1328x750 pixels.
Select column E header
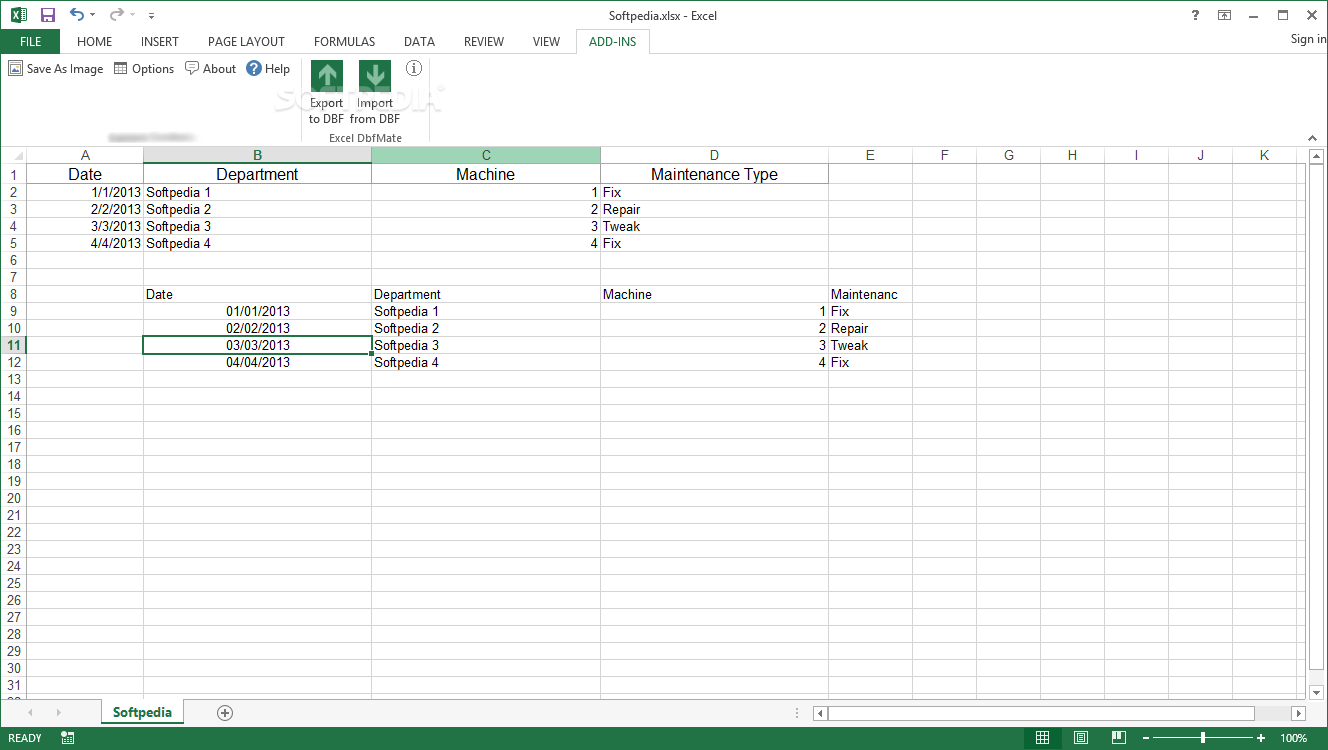point(870,155)
